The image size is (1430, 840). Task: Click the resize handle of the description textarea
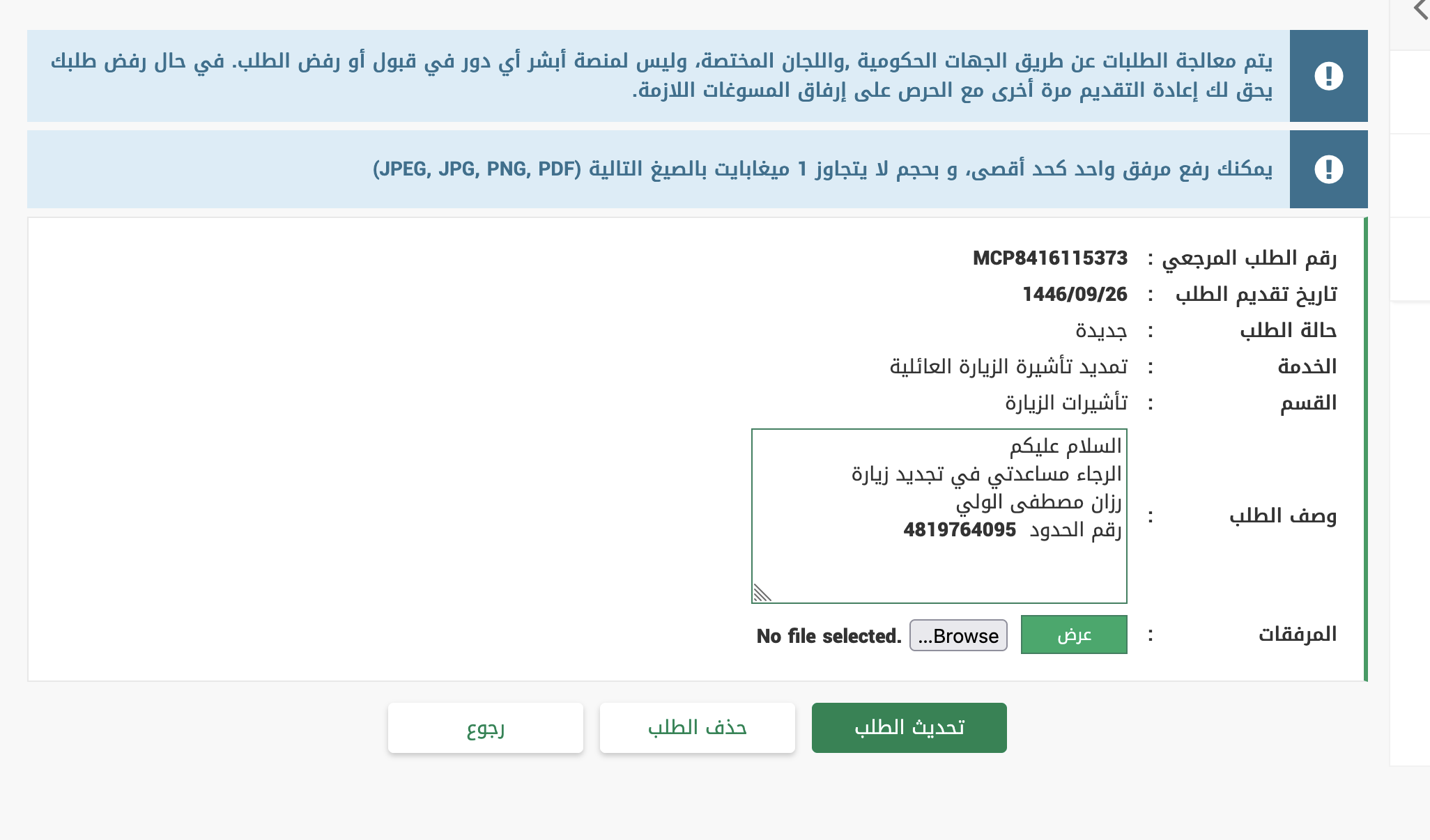click(x=762, y=593)
